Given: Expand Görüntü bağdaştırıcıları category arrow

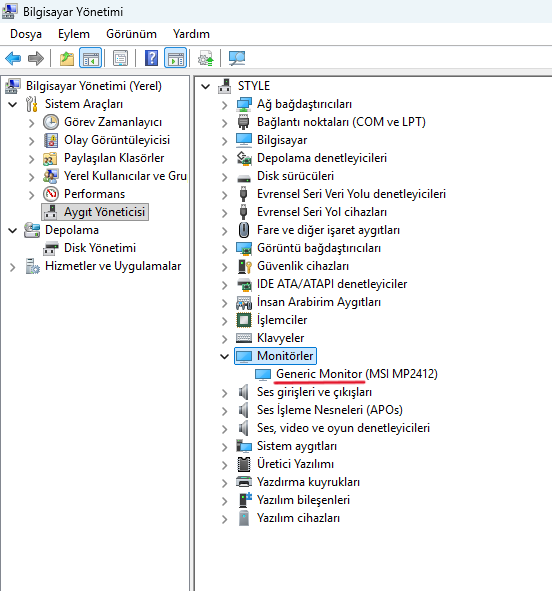Looking at the screenshot, I should point(225,249).
